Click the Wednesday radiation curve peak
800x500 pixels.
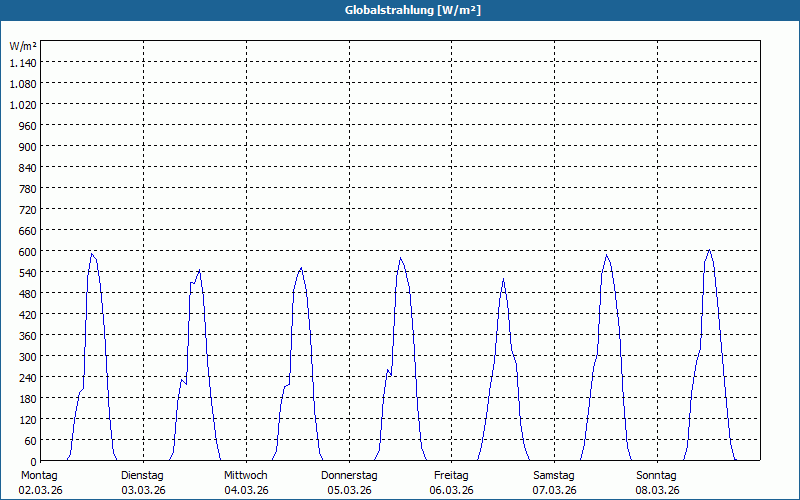[302, 268]
